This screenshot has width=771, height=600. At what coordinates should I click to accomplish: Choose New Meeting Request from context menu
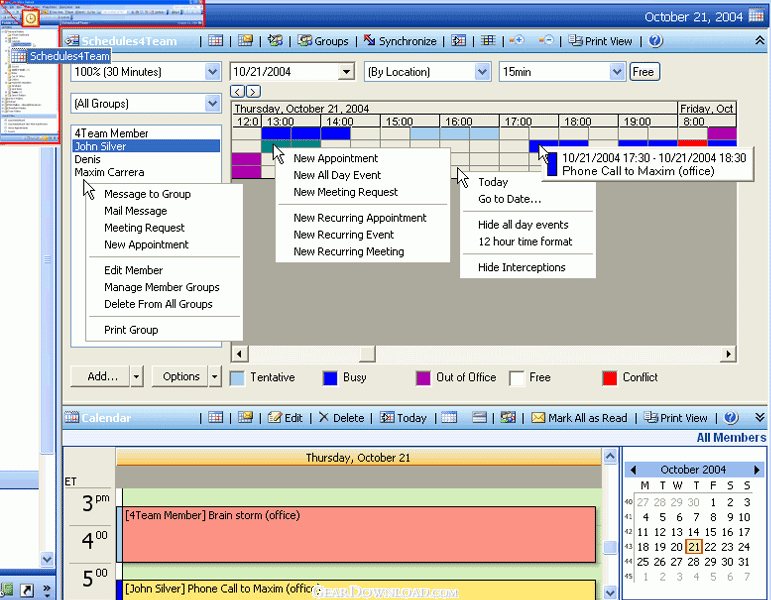pyautogui.click(x=345, y=192)
